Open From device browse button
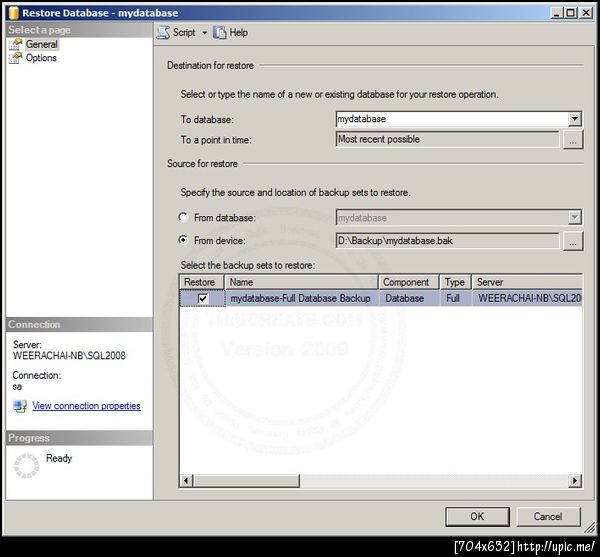This screenshot has width=600, height=557. tap(573, 241)
